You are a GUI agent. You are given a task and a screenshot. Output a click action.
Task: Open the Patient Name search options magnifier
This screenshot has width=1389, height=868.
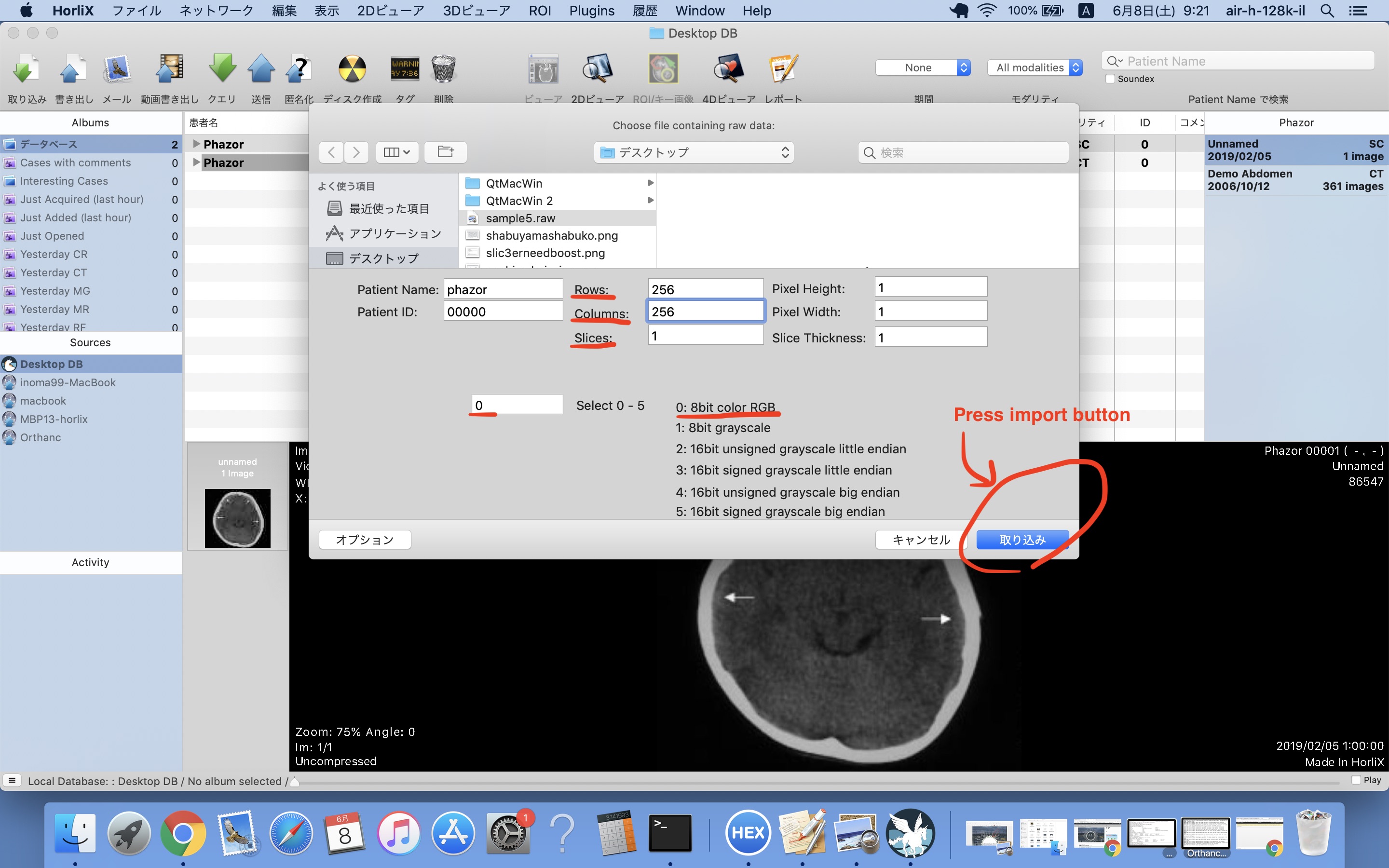[x=1115, y=61]
